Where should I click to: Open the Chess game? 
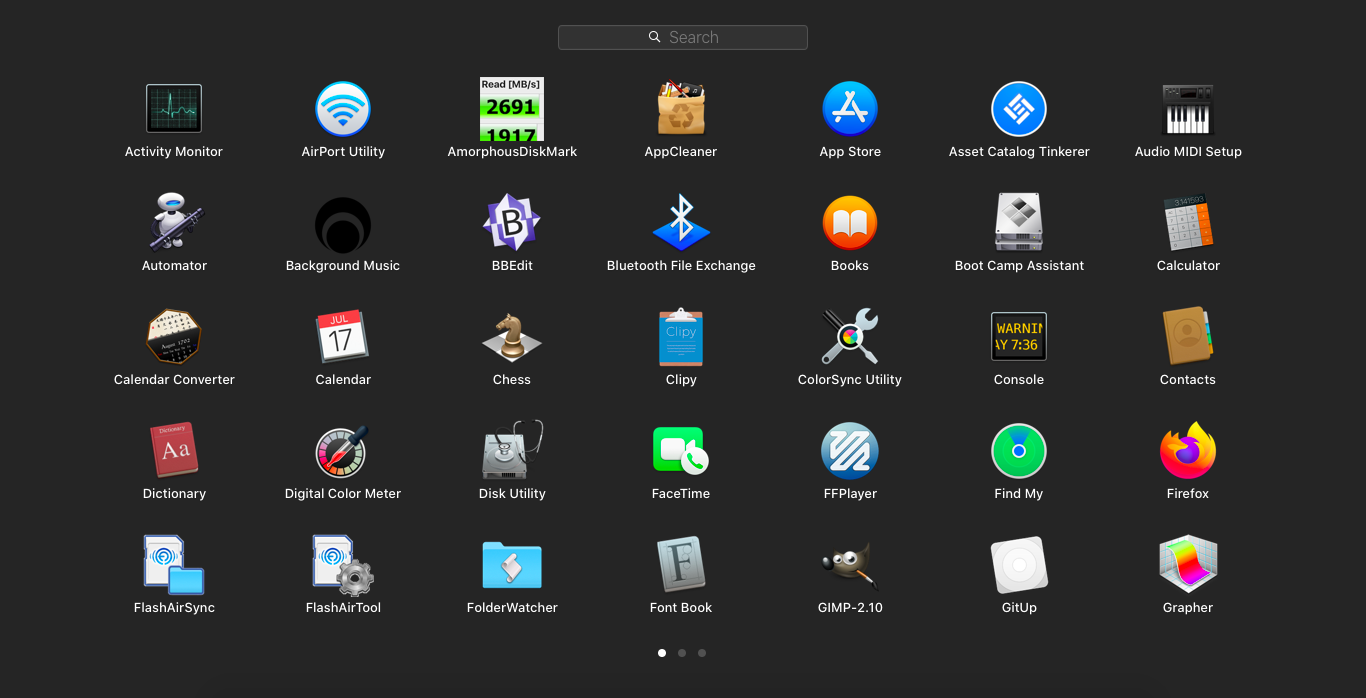point(512,337)
